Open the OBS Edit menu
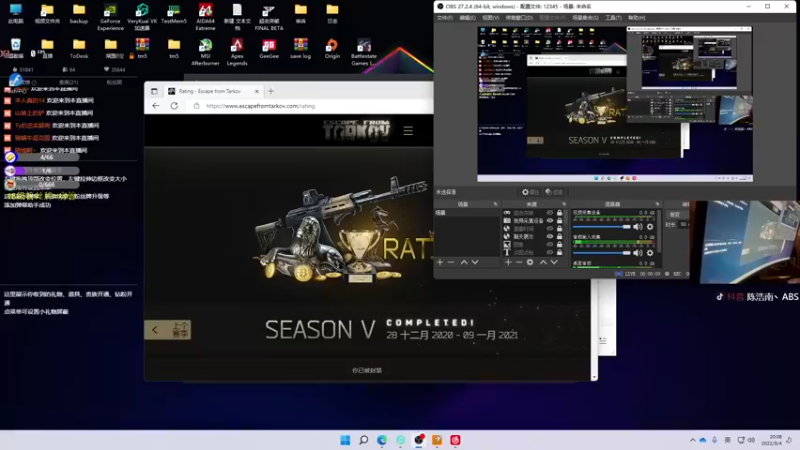 coord(467,18)
